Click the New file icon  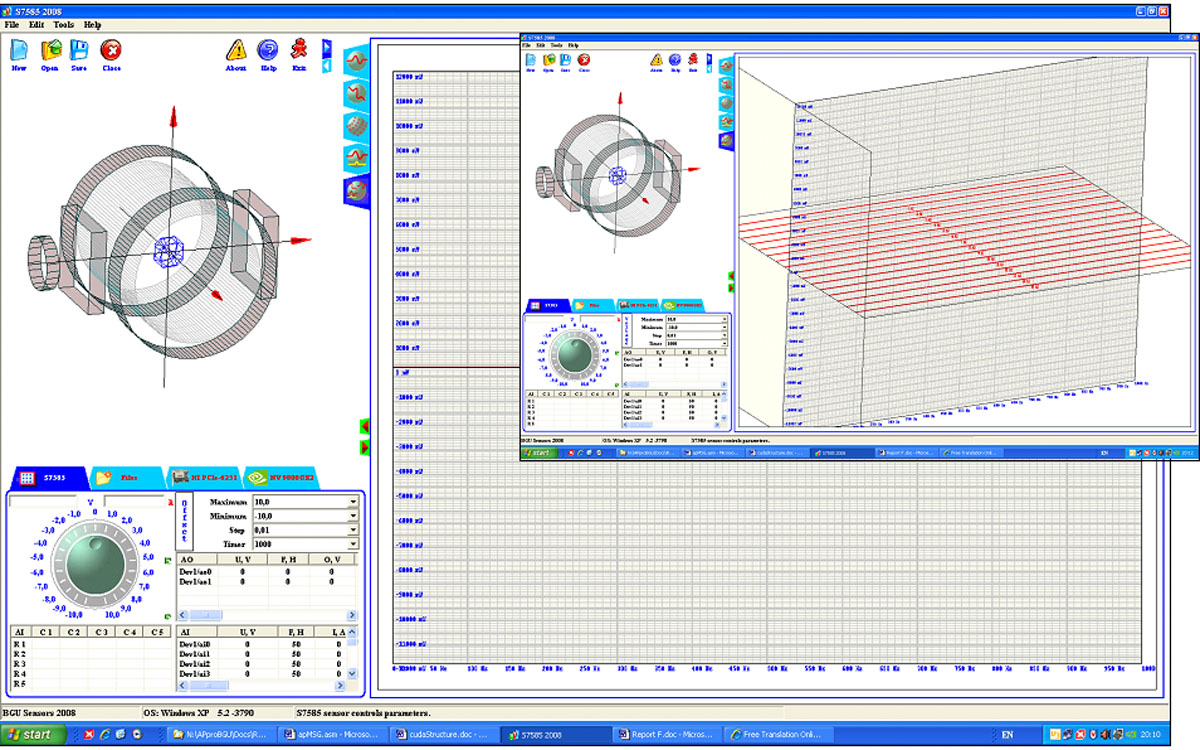[19, 50]
